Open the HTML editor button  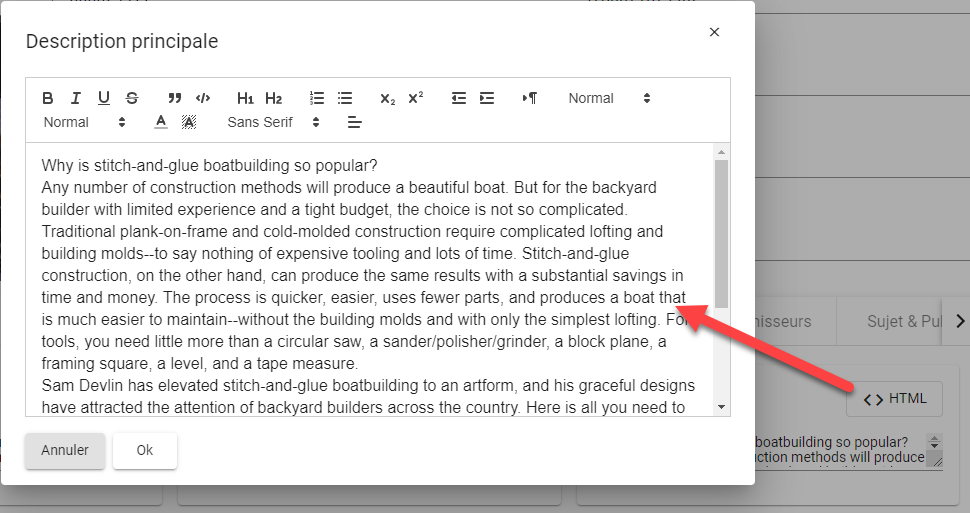pos(895,399)
